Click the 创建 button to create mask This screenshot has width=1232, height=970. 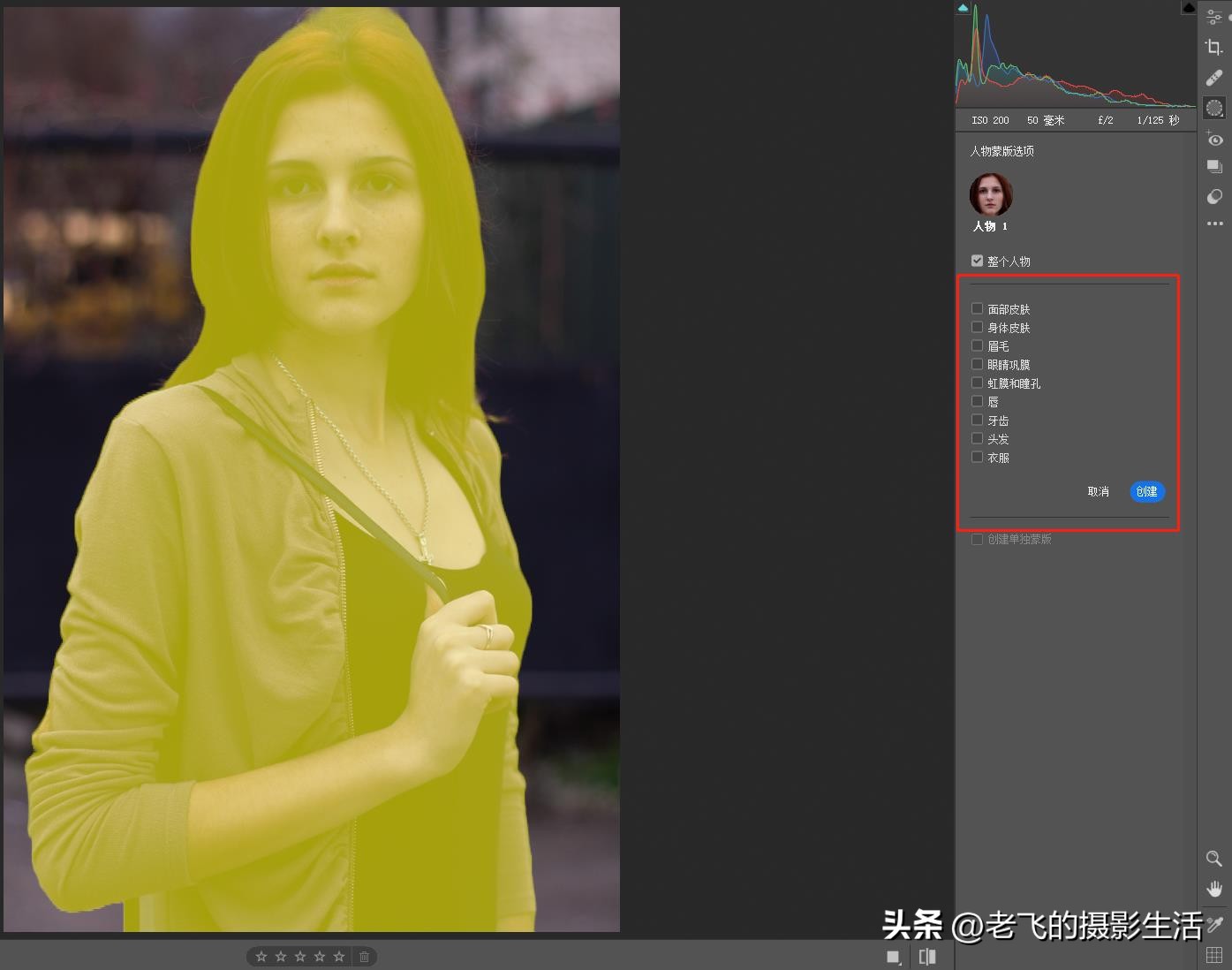pyautogui.click(x=1146, y=492)
